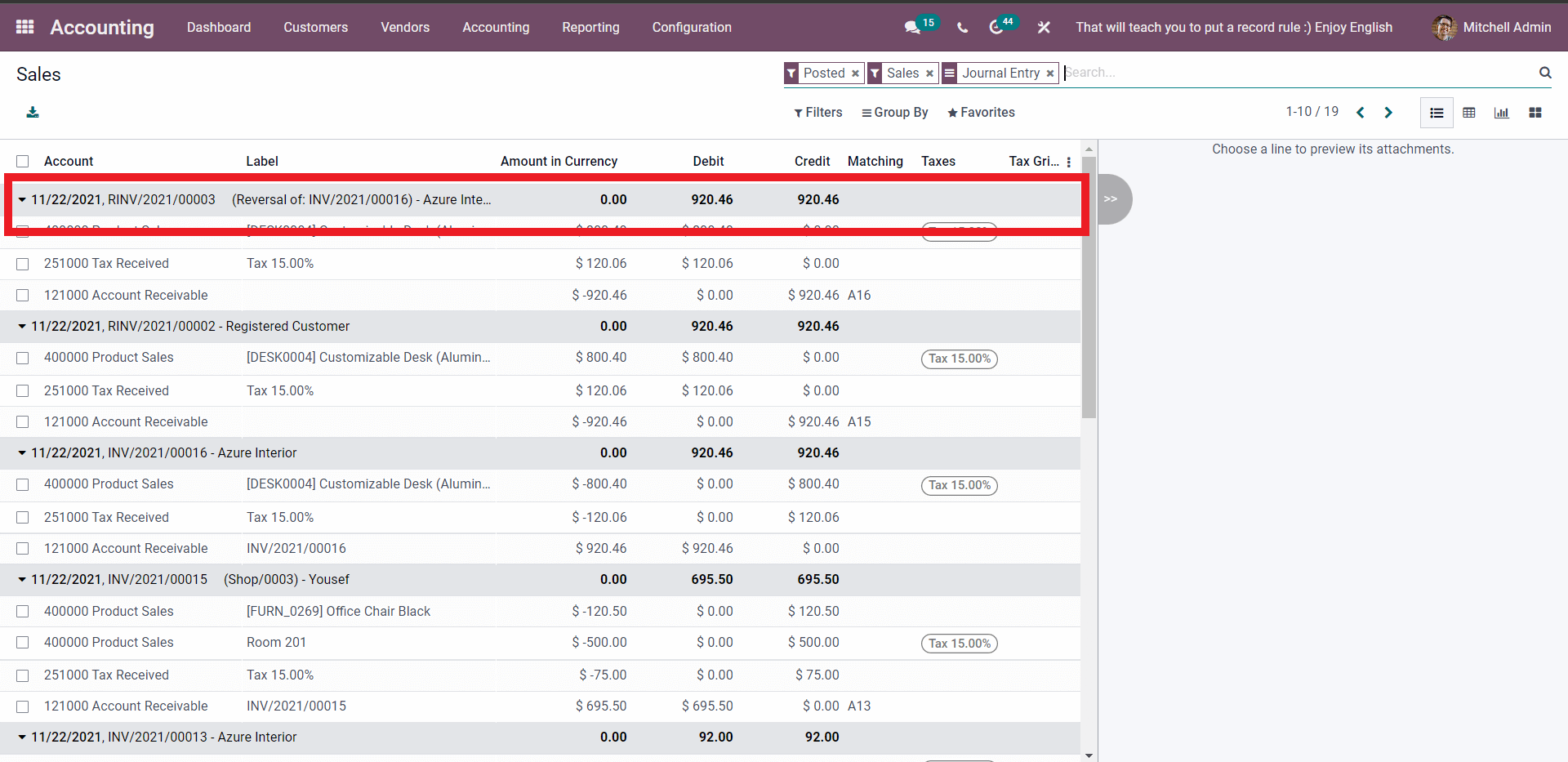Switch to pivot table view

1469,113
